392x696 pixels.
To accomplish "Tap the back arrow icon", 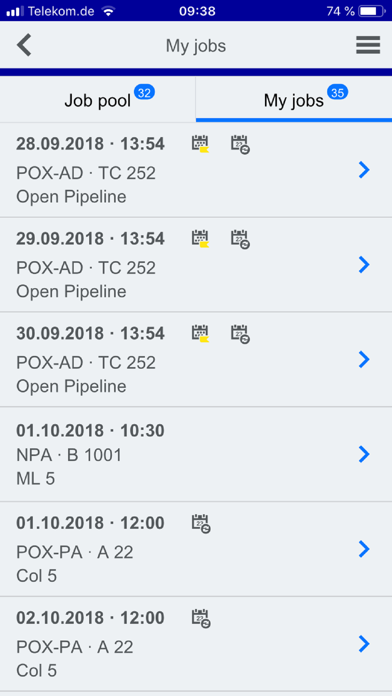I will [x=24, y=45].
